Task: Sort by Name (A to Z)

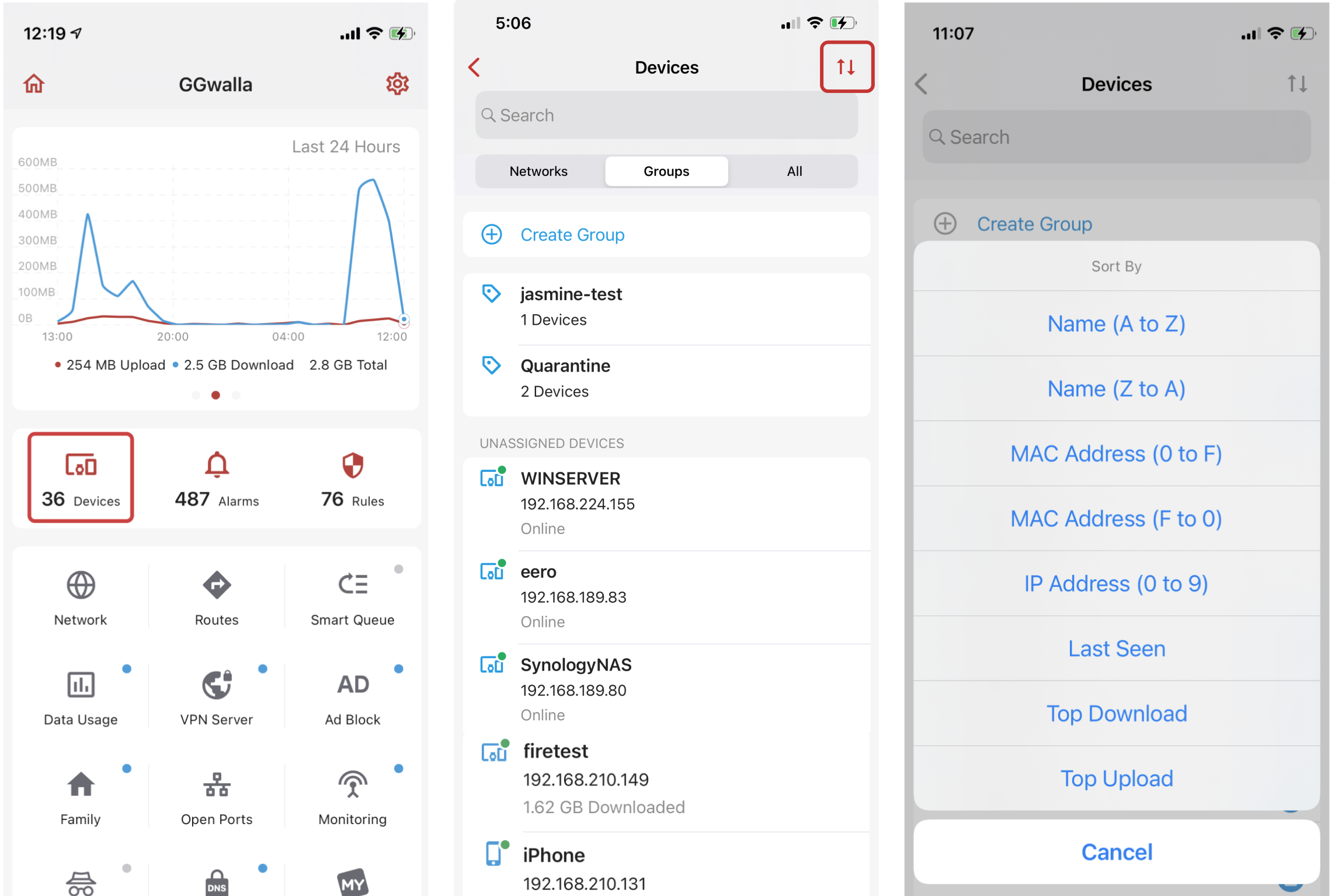Action: point(1116,324)
